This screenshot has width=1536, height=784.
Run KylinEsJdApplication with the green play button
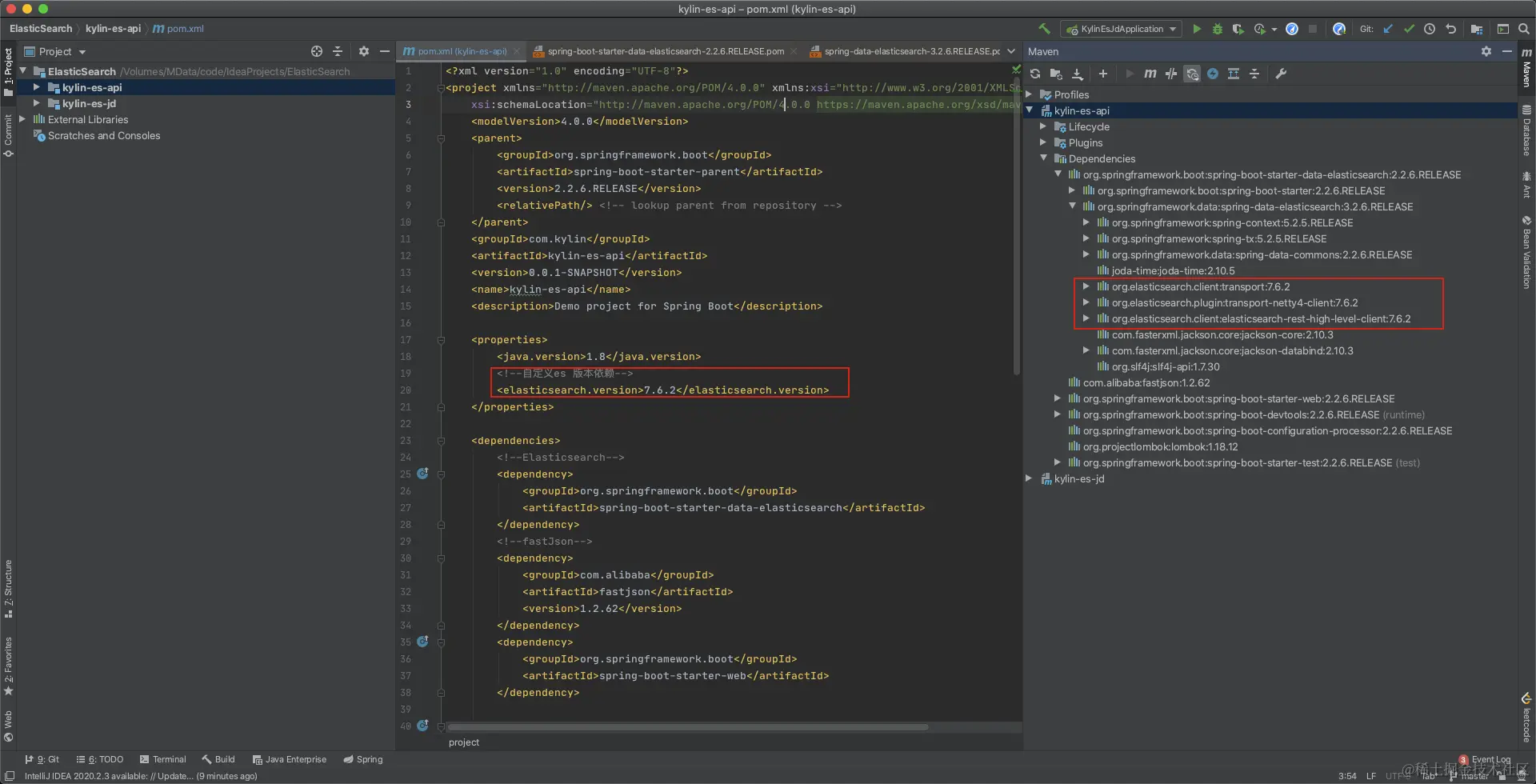point(1197,29)
